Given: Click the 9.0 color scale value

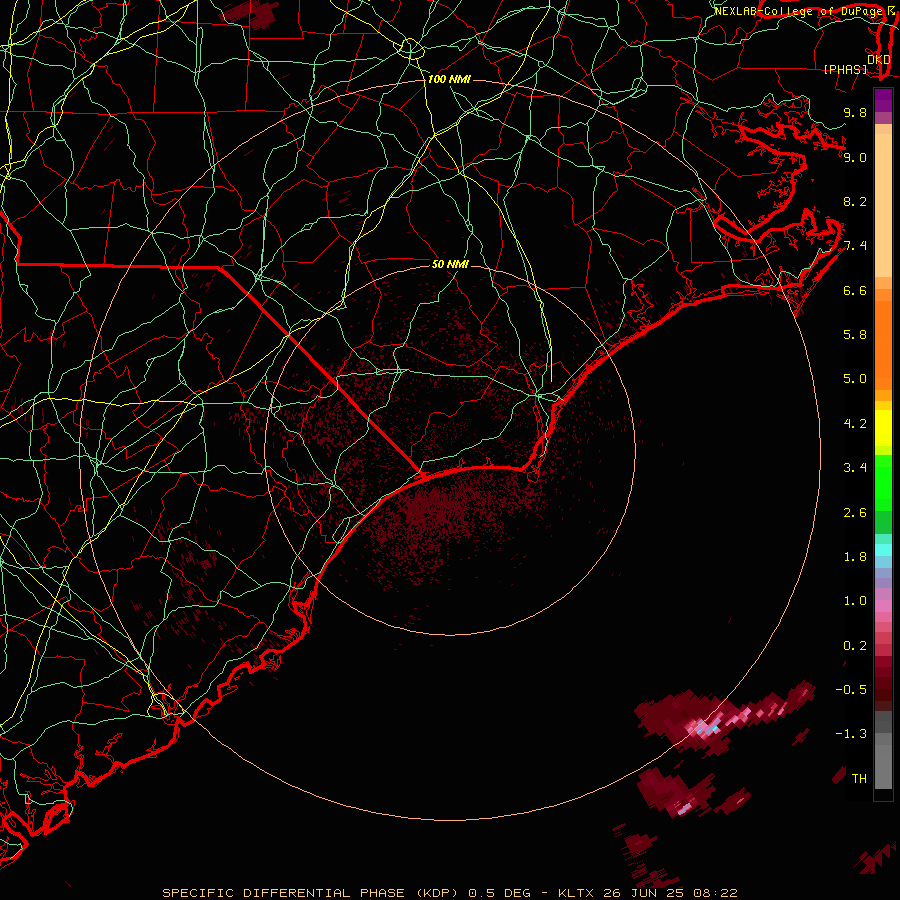Looking at the screenshot, I should pyautogui.click(x=855, y=157).
